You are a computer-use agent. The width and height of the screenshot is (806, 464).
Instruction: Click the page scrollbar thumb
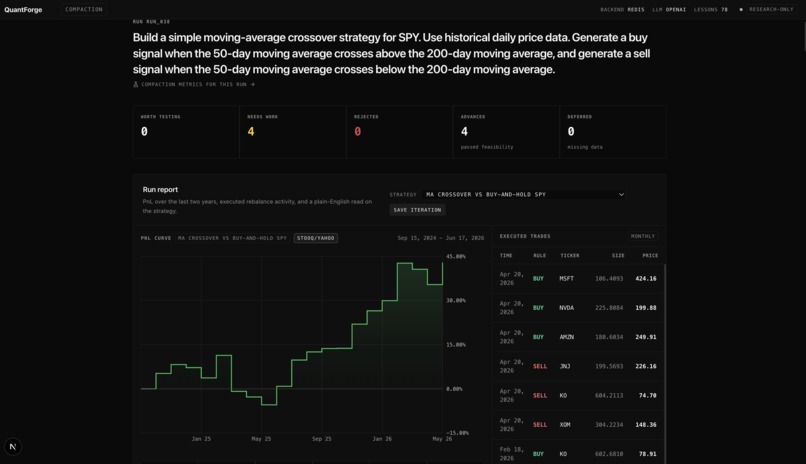(x=804, y=36)
